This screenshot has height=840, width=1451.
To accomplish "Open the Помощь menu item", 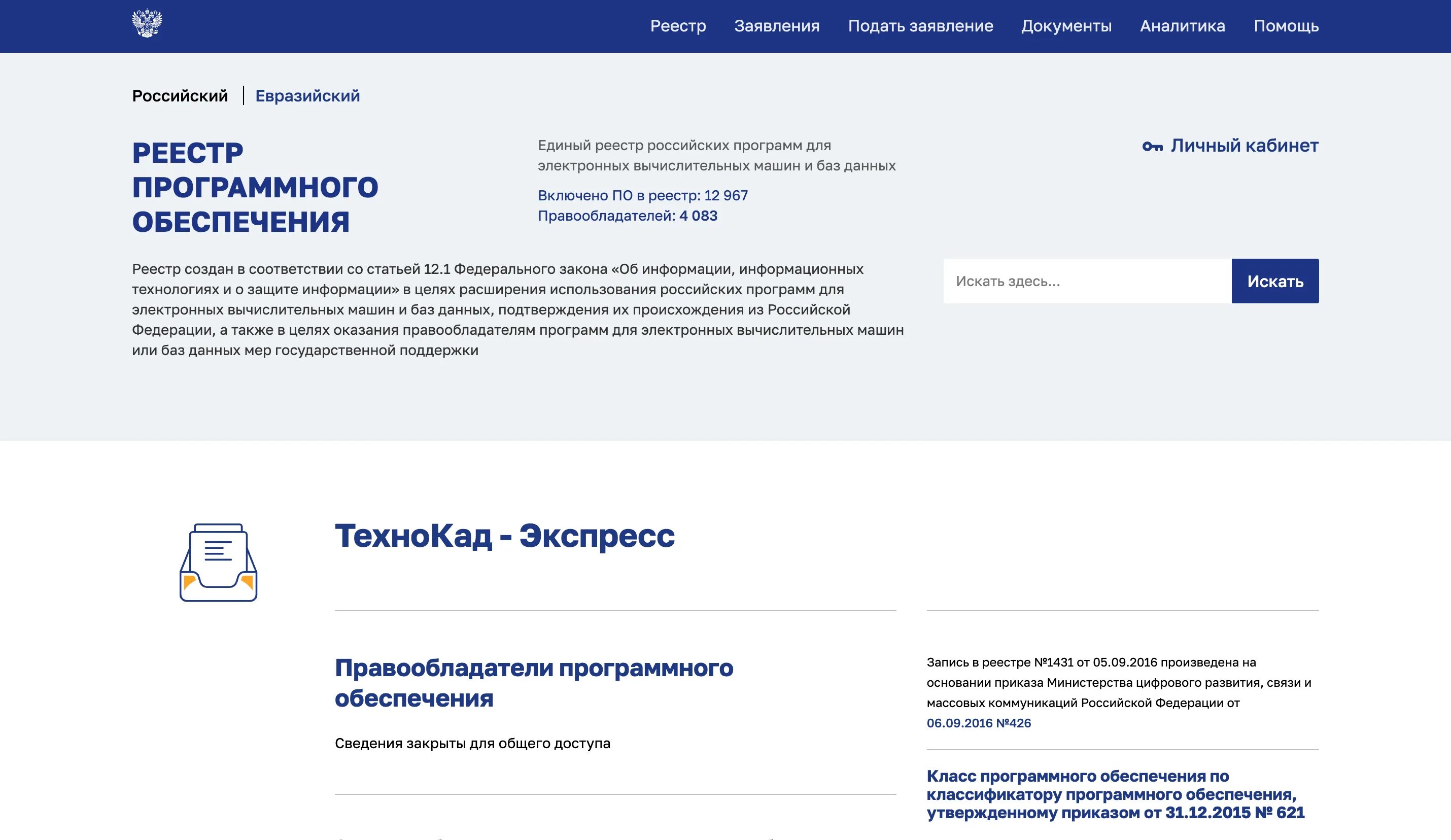I will [x=1286, y=26].
